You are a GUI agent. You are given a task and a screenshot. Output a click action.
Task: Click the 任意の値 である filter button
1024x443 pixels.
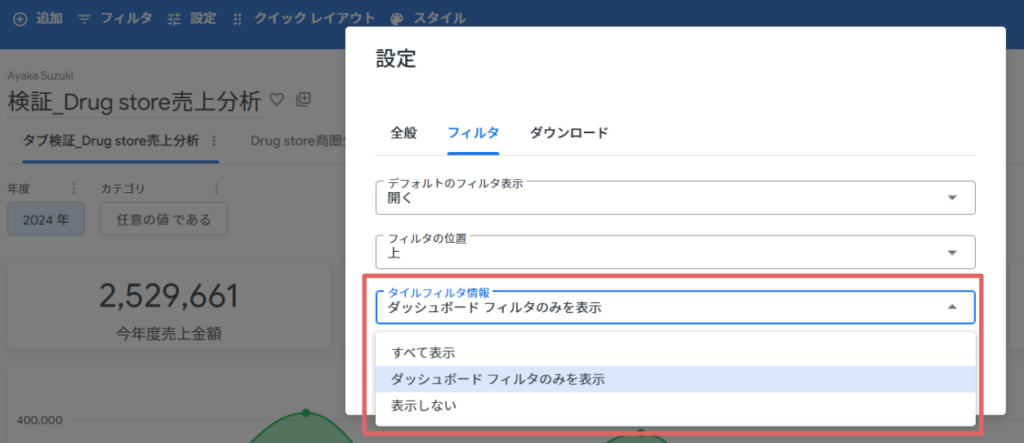(x=164, y=220)
